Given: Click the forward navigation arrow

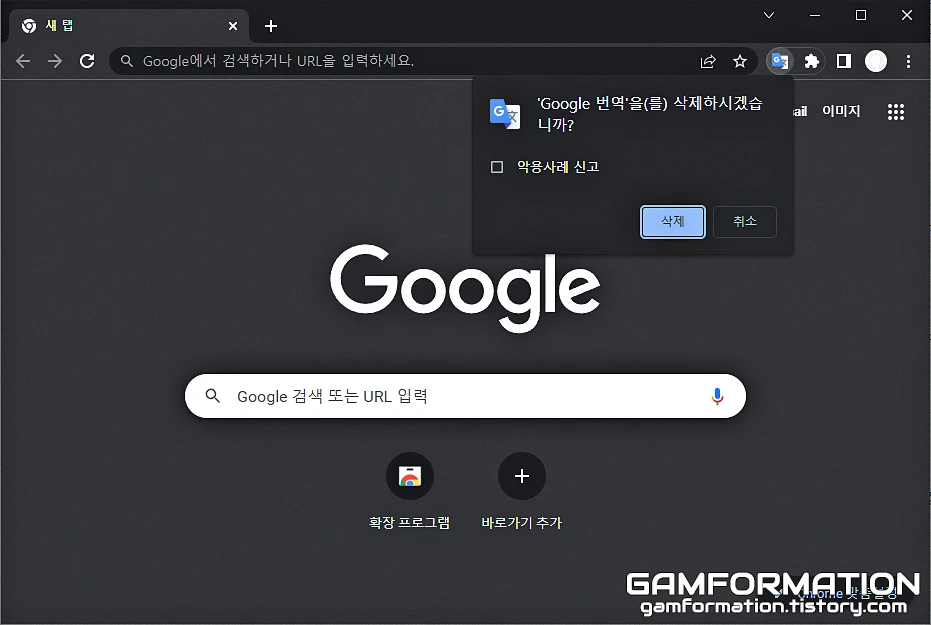Looking at the screenshot, I should [x=55, y=61].
